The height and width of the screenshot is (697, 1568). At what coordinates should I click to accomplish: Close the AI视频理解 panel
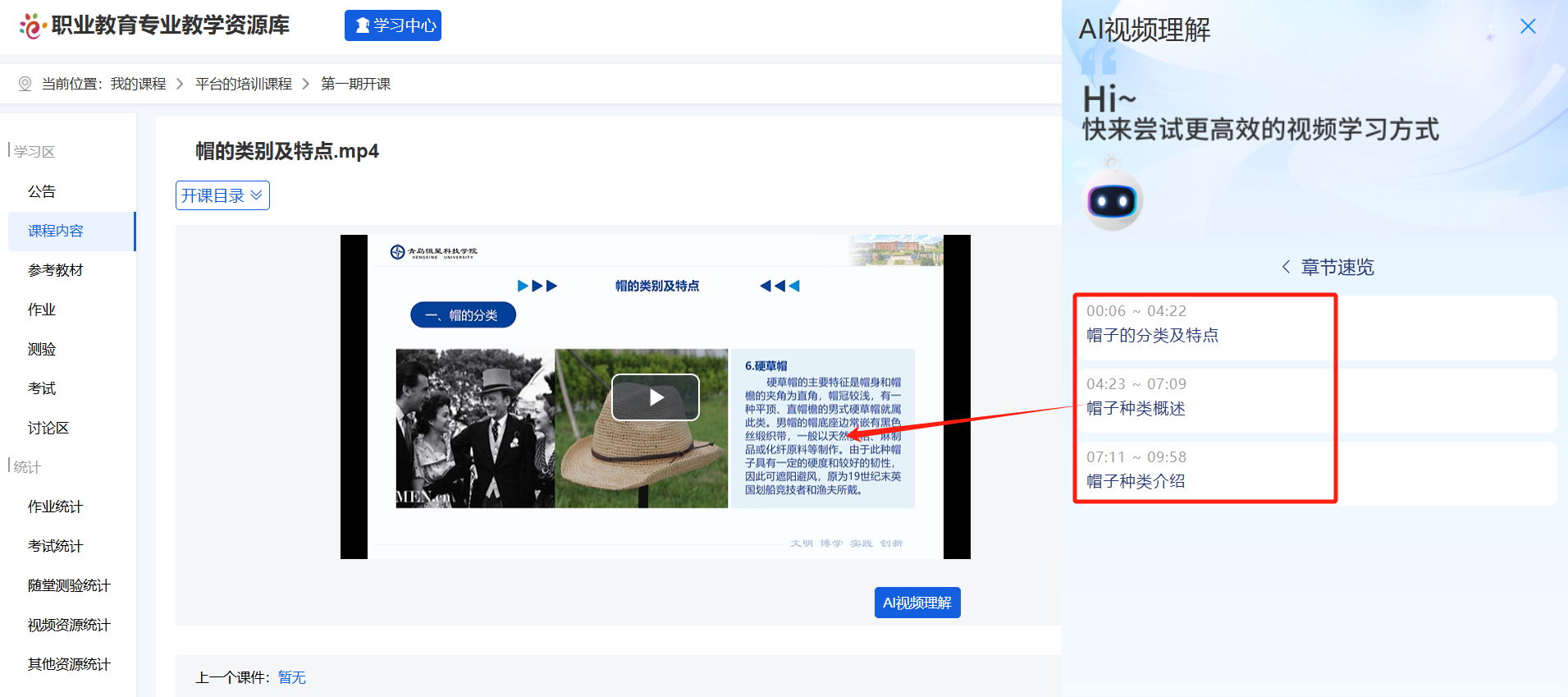click(x=1528, y=26)
